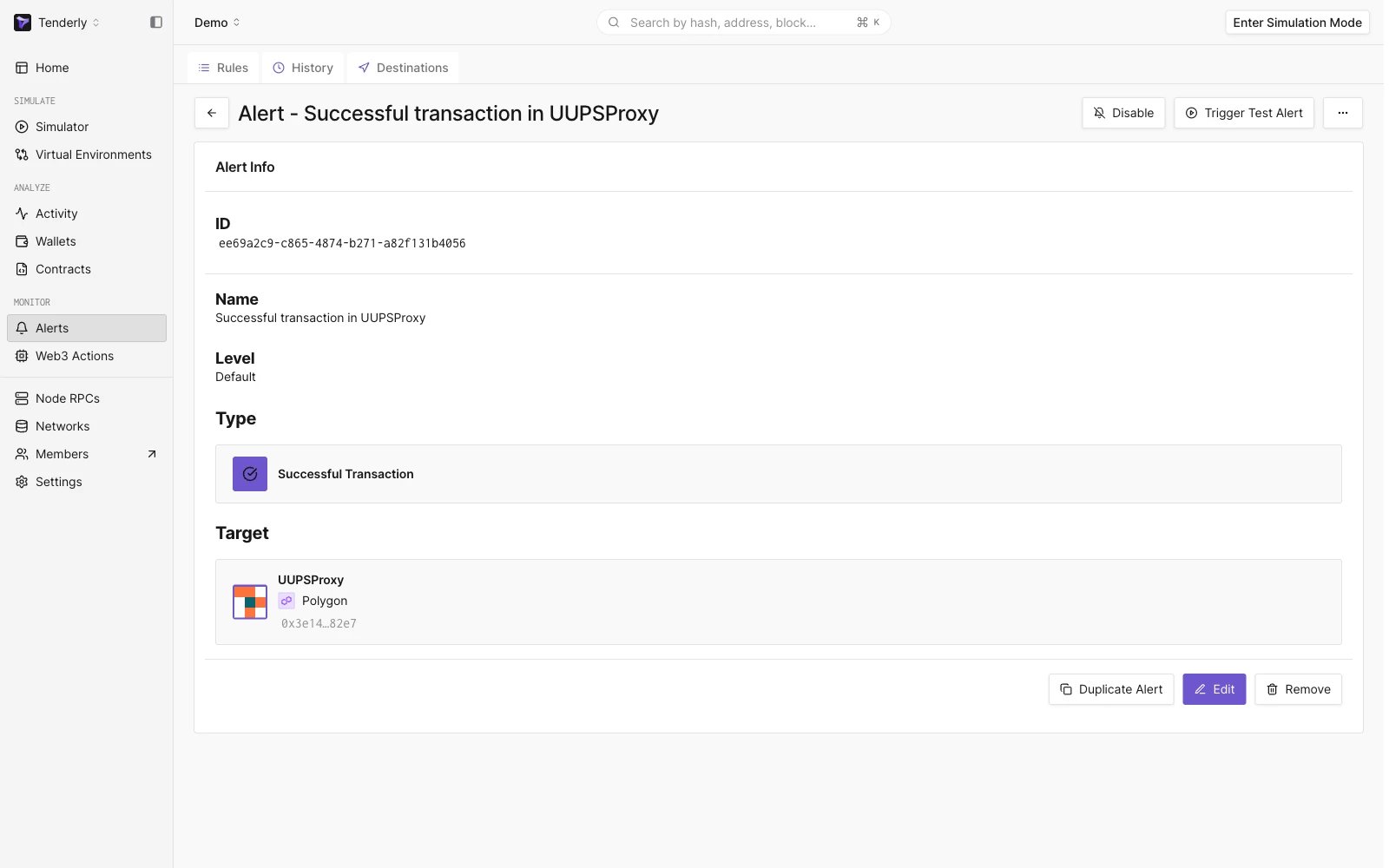Click the purple Edit button
This screenshot has height=868, width=1389.
click(x=1215, y=689)
